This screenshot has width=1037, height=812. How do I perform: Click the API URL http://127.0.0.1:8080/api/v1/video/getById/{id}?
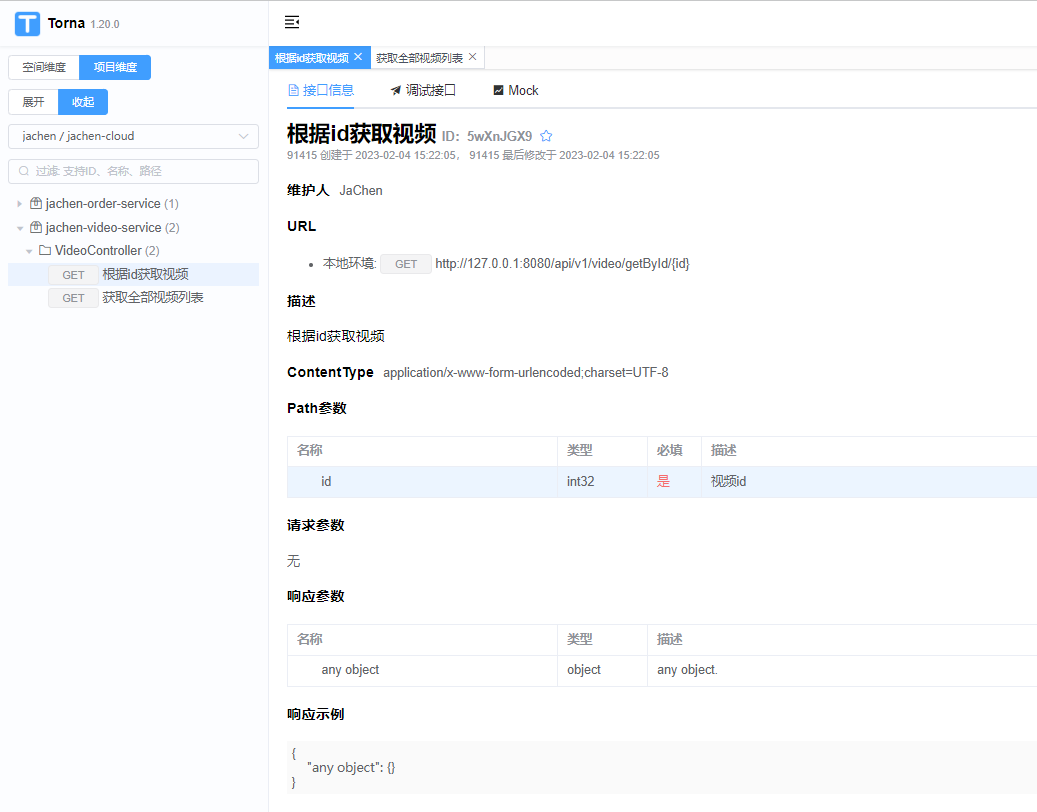point(562,264)
